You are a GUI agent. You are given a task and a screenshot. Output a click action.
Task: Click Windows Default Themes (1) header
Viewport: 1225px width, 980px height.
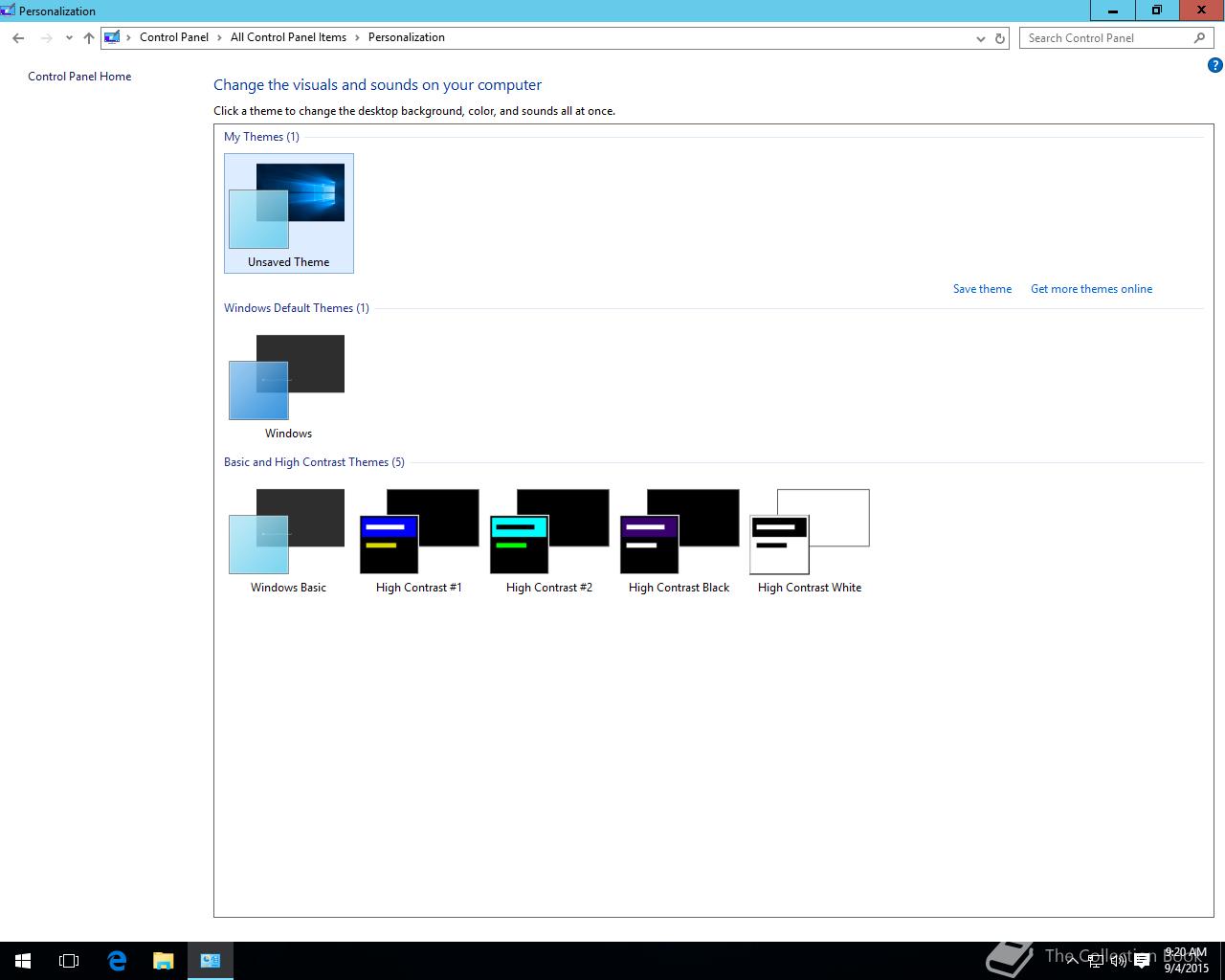click(x=297, y=308)
